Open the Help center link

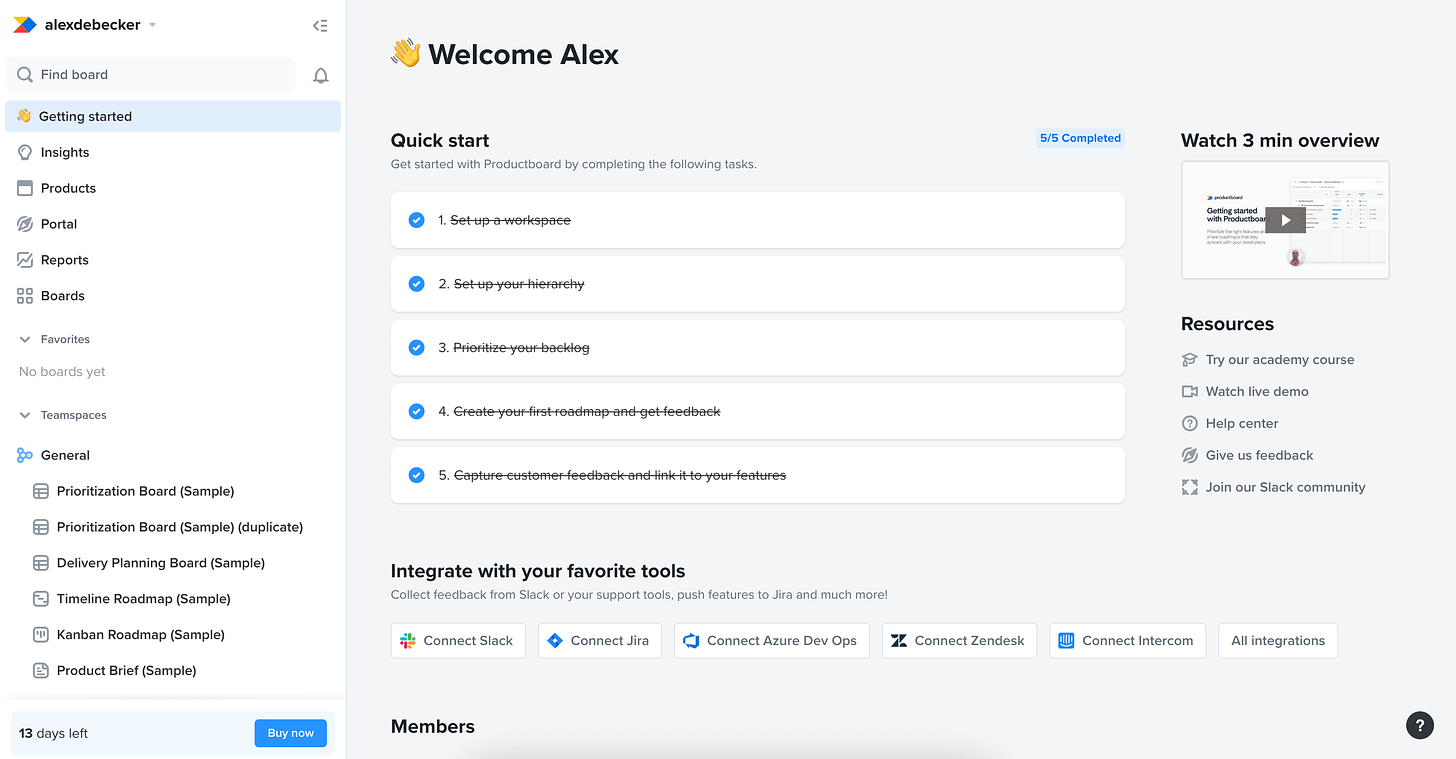[1242, 424]
